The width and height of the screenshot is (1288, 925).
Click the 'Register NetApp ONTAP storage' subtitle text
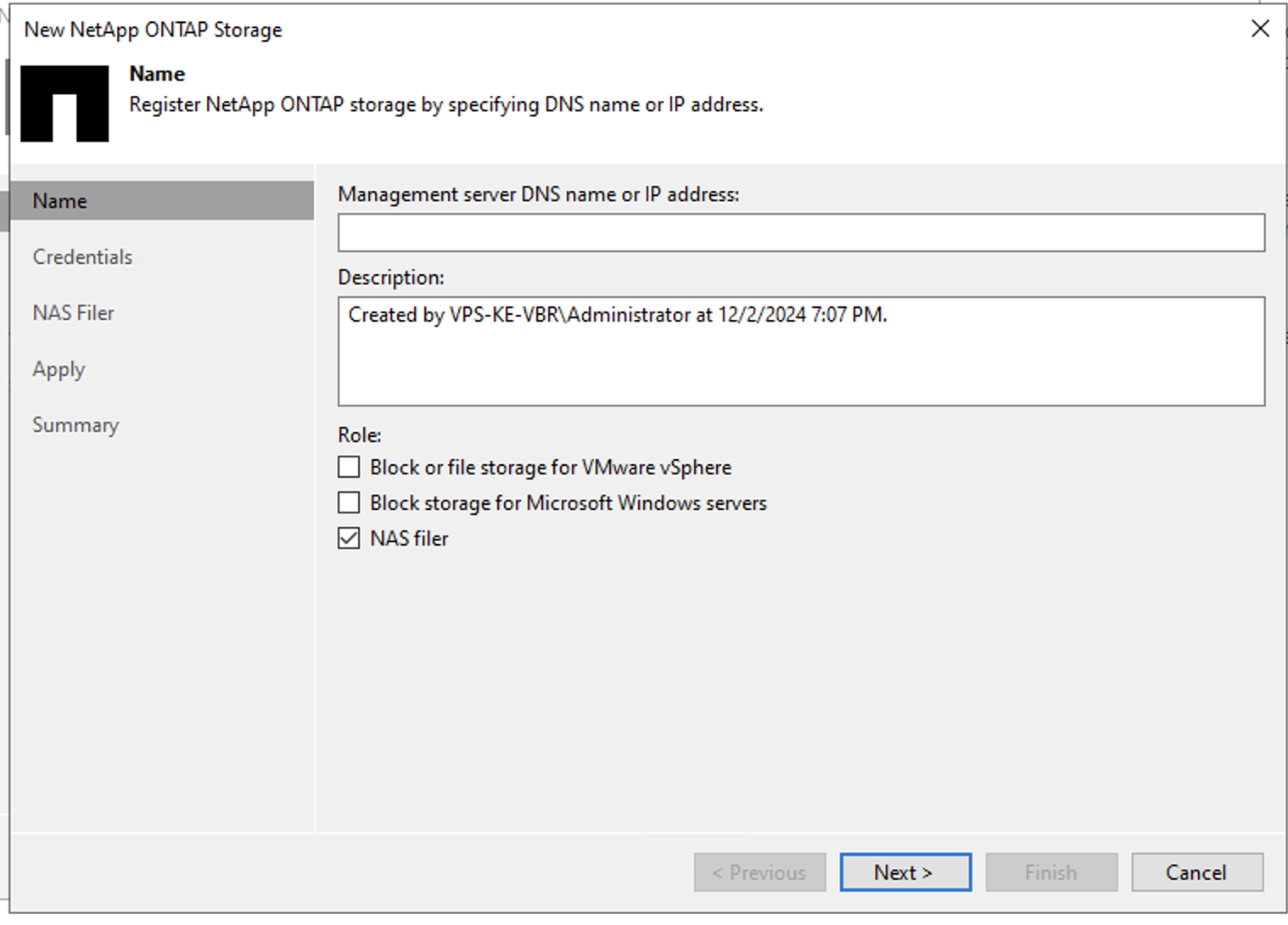coord(446,105)
